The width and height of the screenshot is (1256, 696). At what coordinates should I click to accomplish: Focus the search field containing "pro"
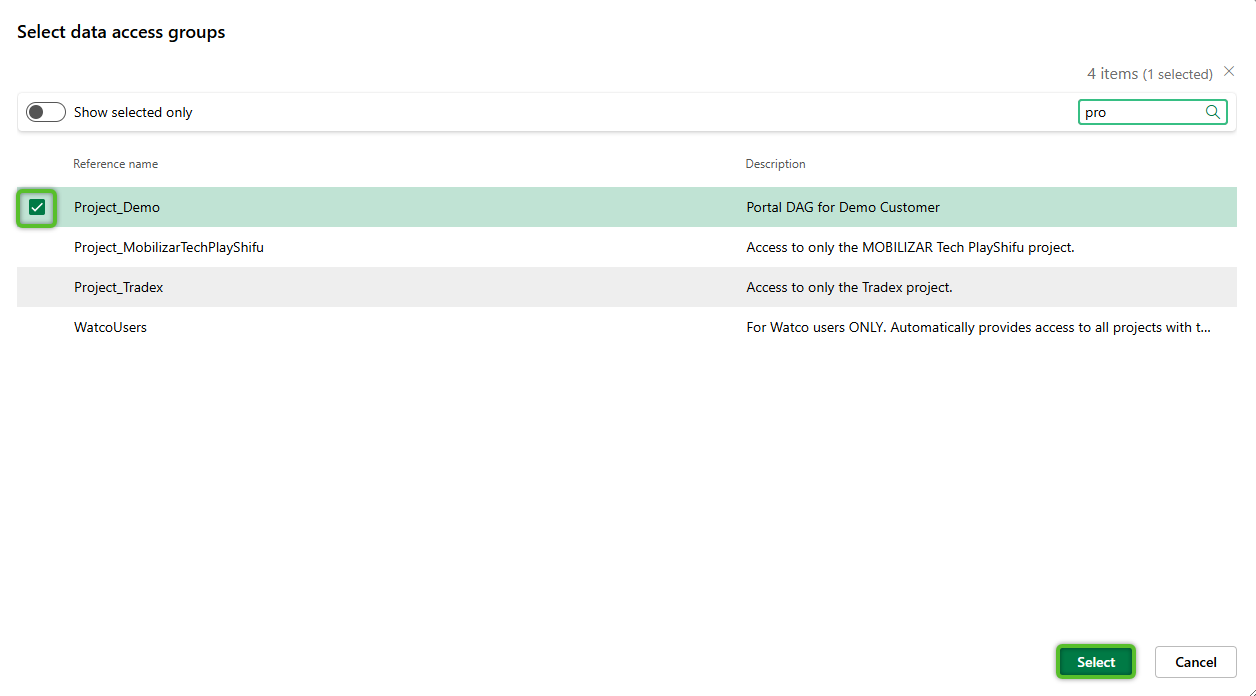(1140, 112)
